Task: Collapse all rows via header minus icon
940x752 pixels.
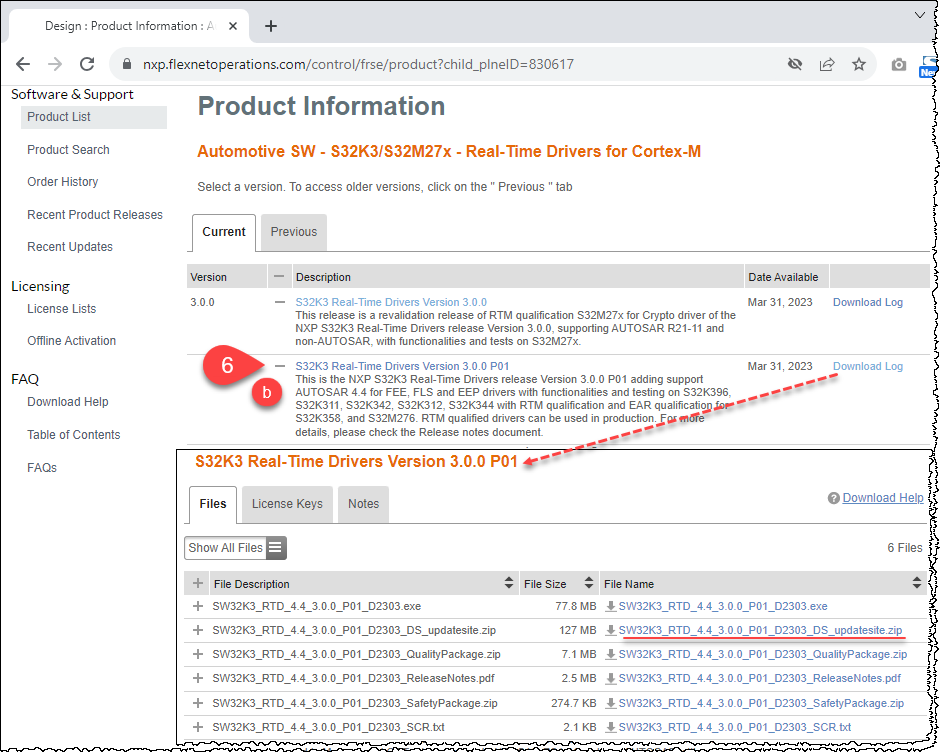Action: 279,276
